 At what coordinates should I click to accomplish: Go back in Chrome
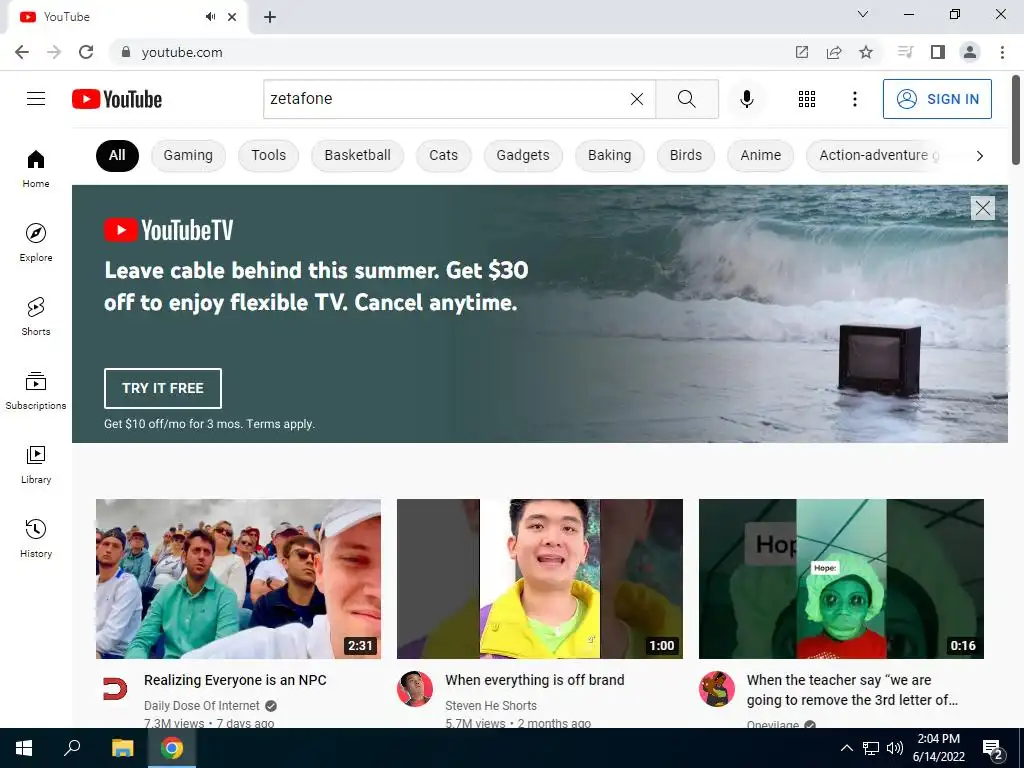pyautogui.click(x=22, y=52)
